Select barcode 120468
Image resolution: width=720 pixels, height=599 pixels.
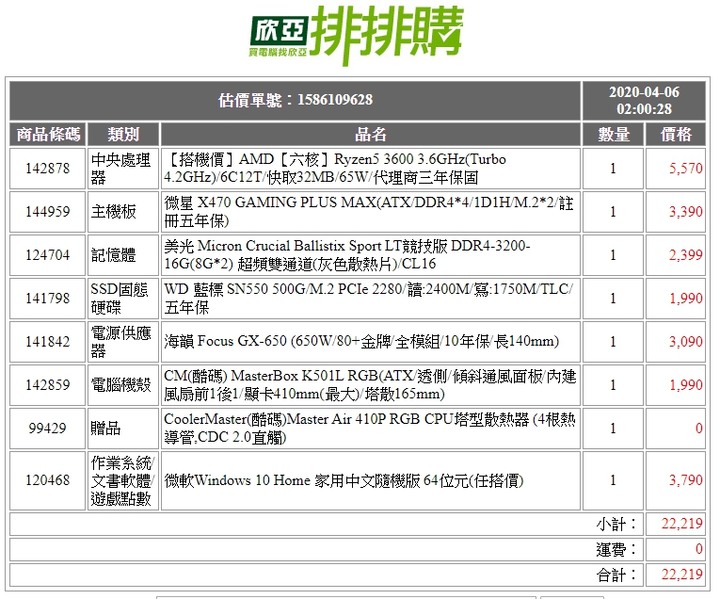48,480
